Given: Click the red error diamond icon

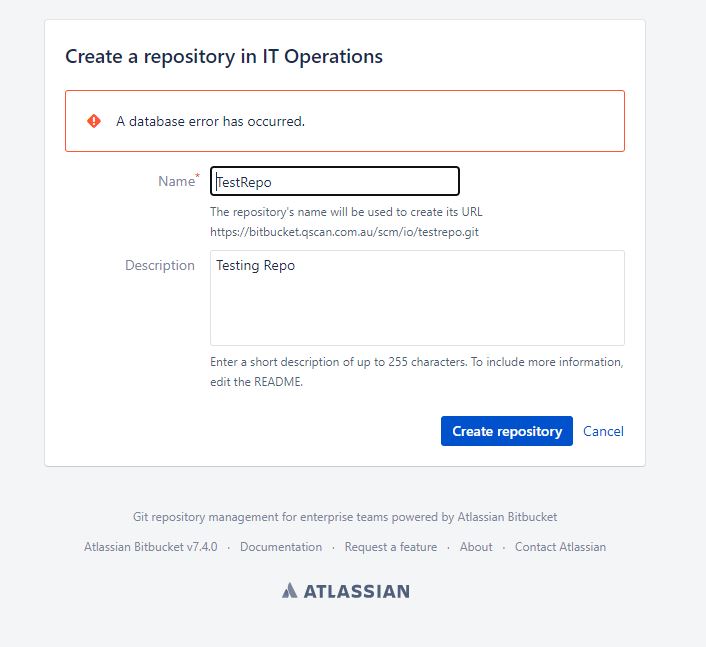Looking at the screenshot, I should (94, 121).
